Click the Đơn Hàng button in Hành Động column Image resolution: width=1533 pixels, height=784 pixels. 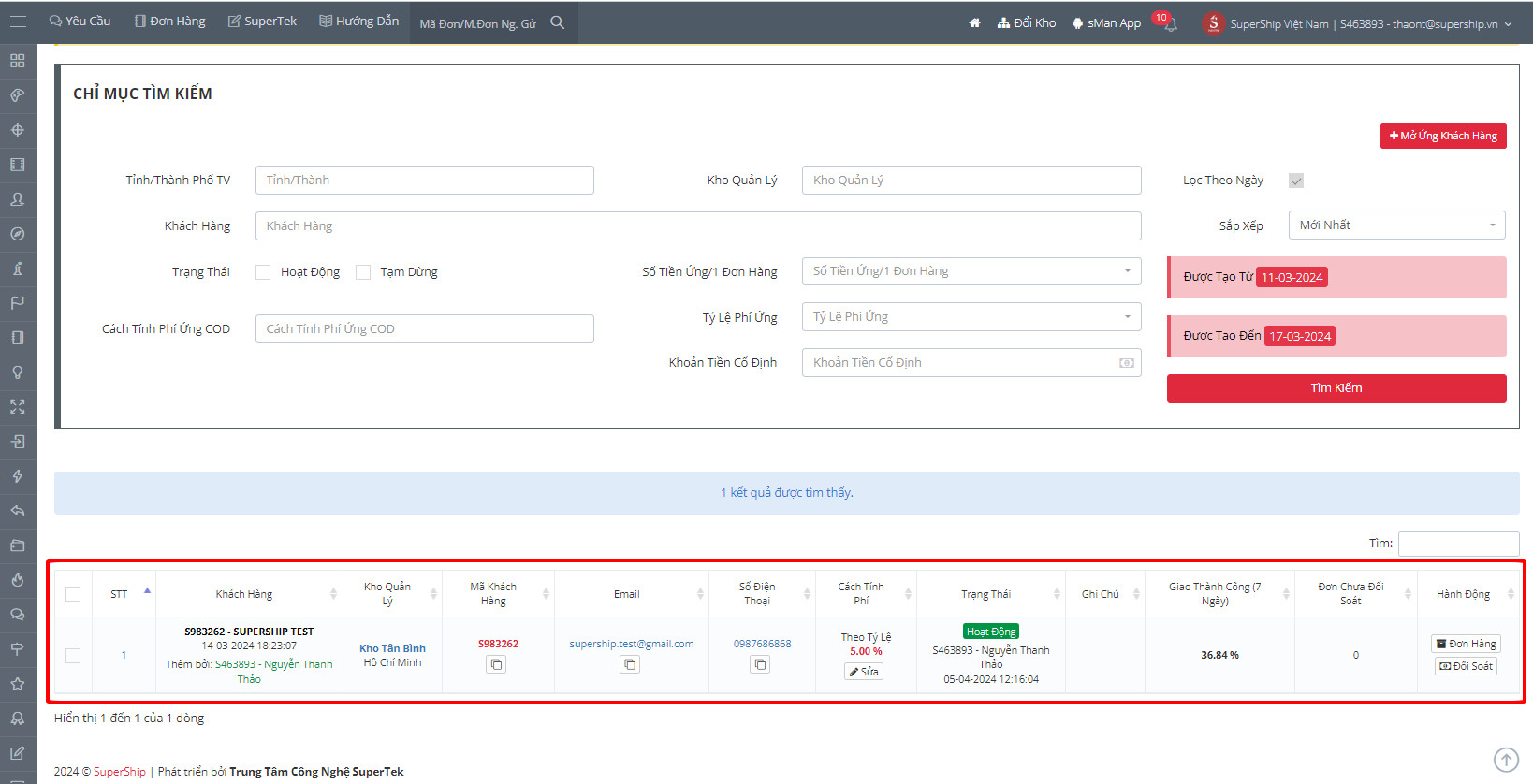point(1466,644)
